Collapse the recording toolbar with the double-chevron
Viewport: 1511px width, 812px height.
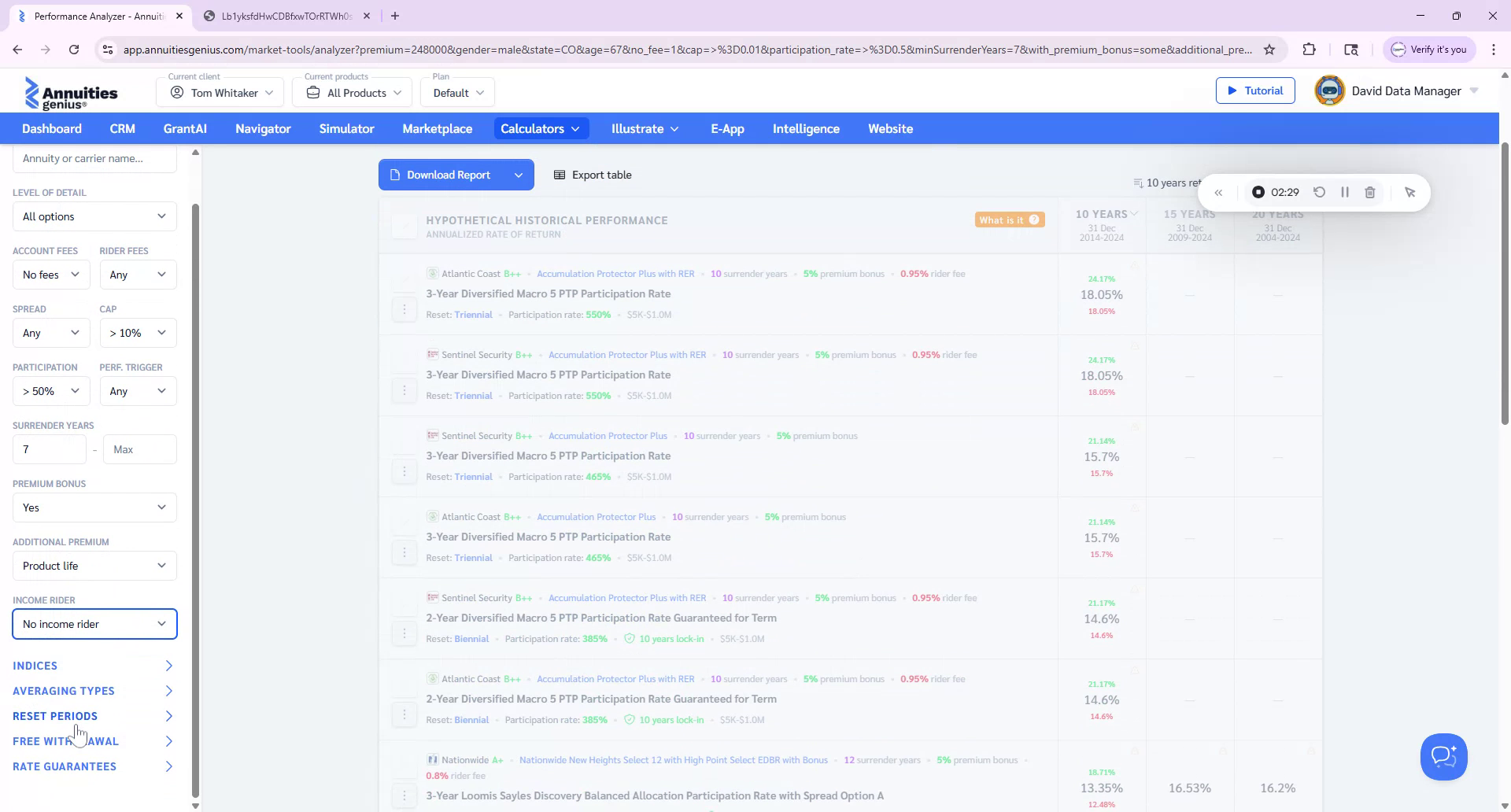[1219, 192]
